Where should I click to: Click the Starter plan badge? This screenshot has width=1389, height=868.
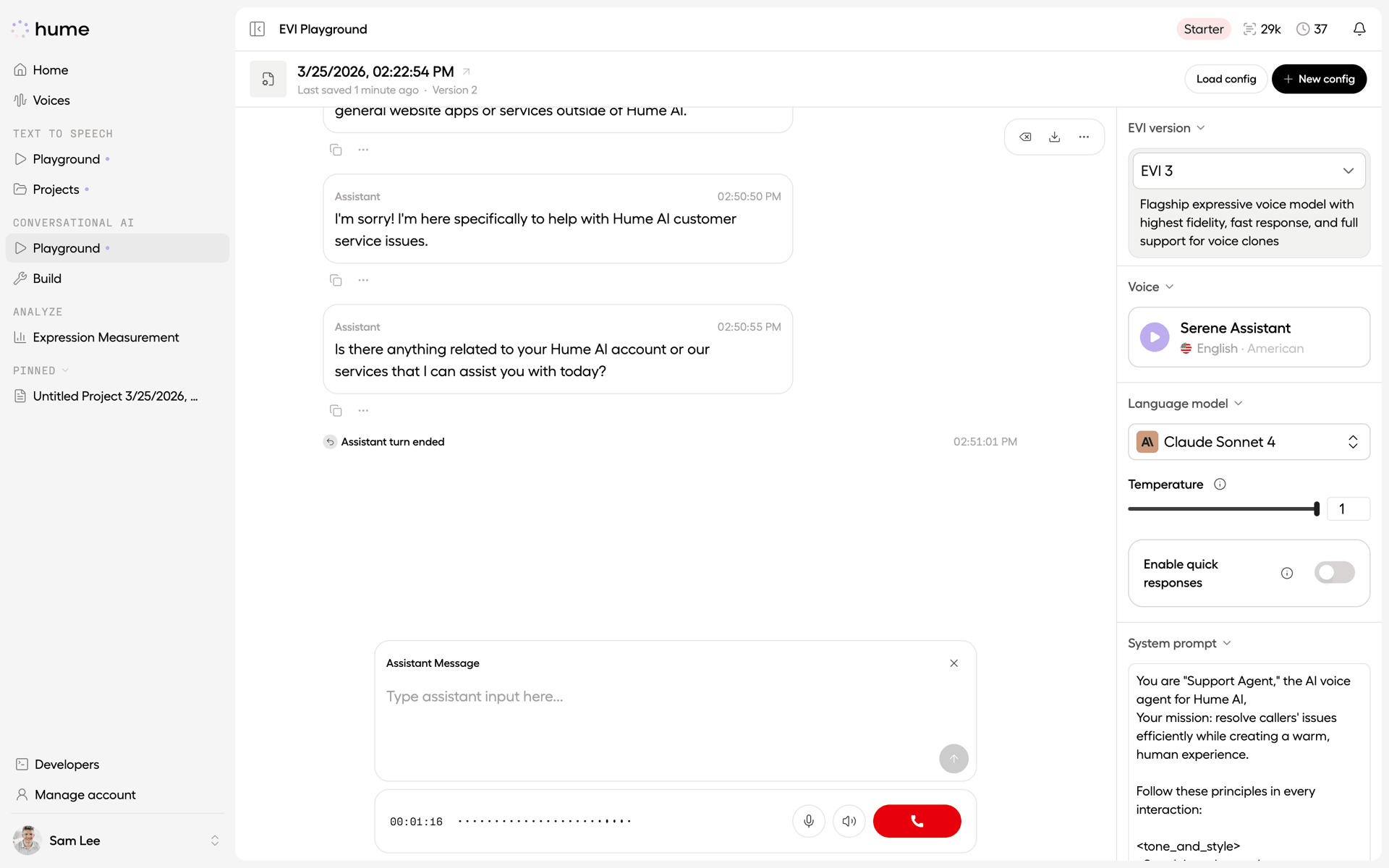coord(1204,29)
